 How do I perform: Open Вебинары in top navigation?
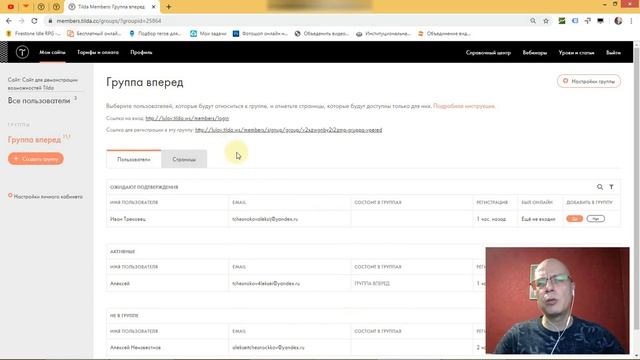coord(535,53)
